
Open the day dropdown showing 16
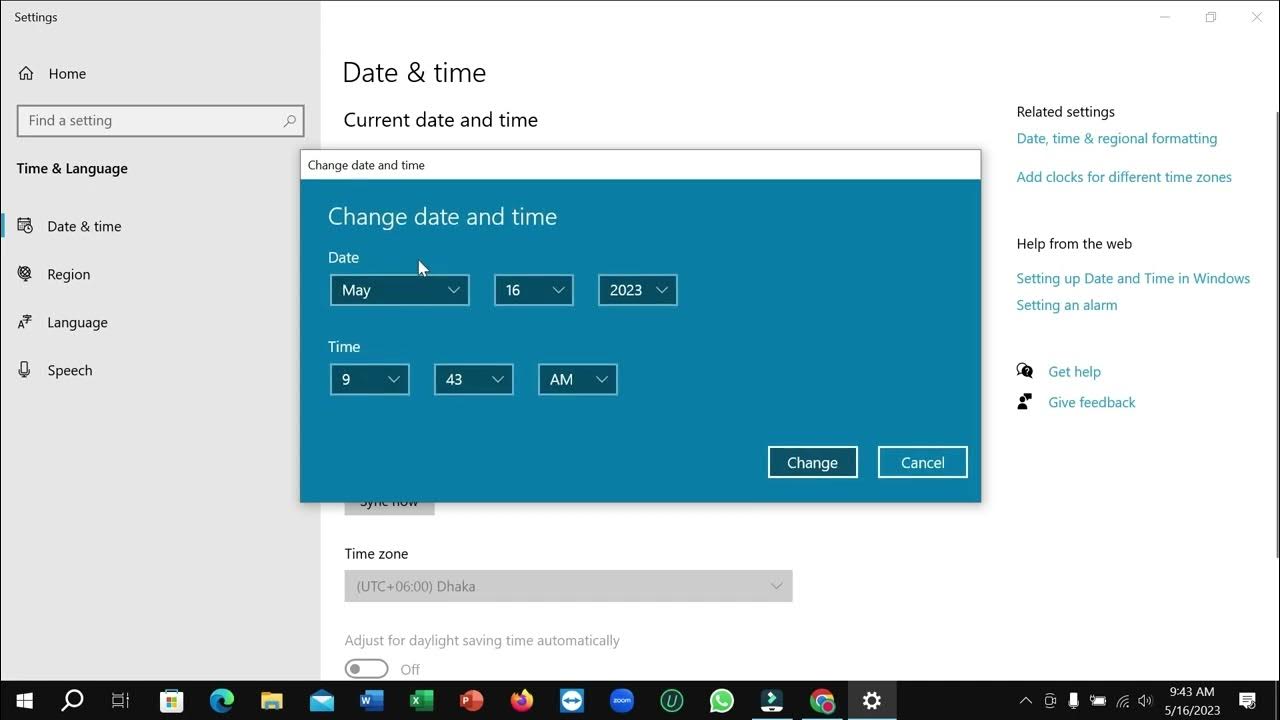534,290
